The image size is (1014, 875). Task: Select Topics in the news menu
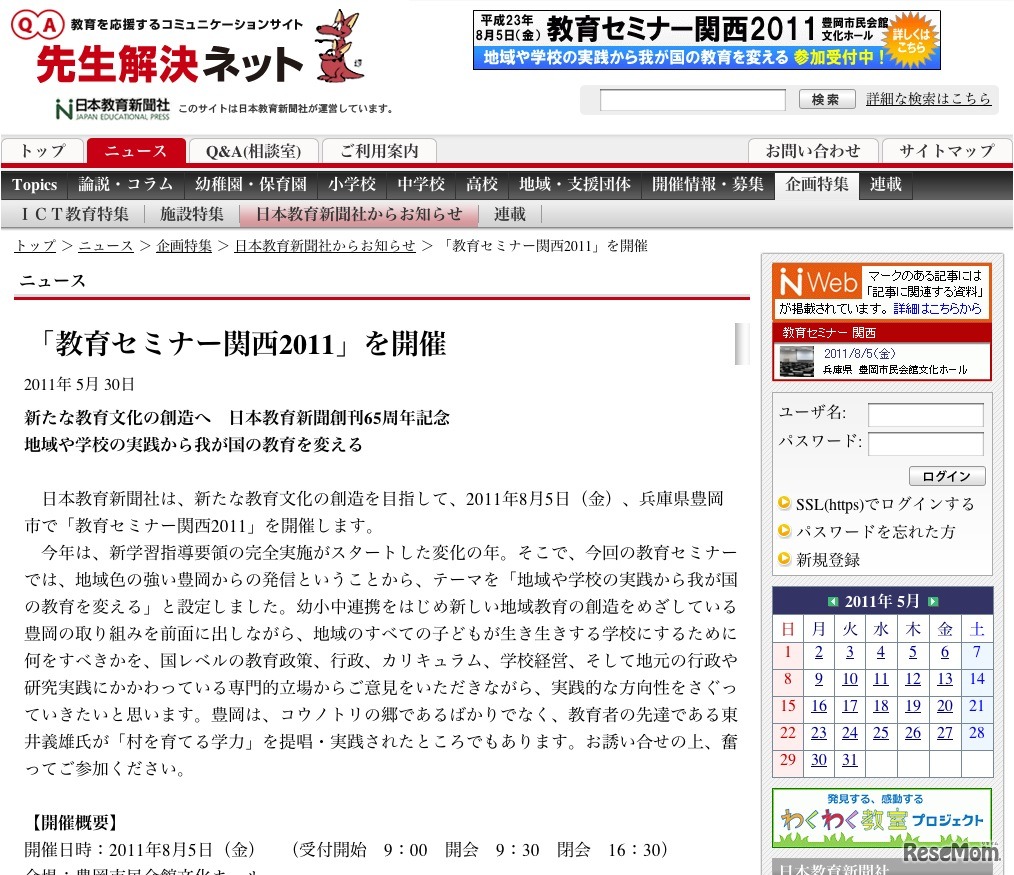pyautogui.click(x=35, y=185)
